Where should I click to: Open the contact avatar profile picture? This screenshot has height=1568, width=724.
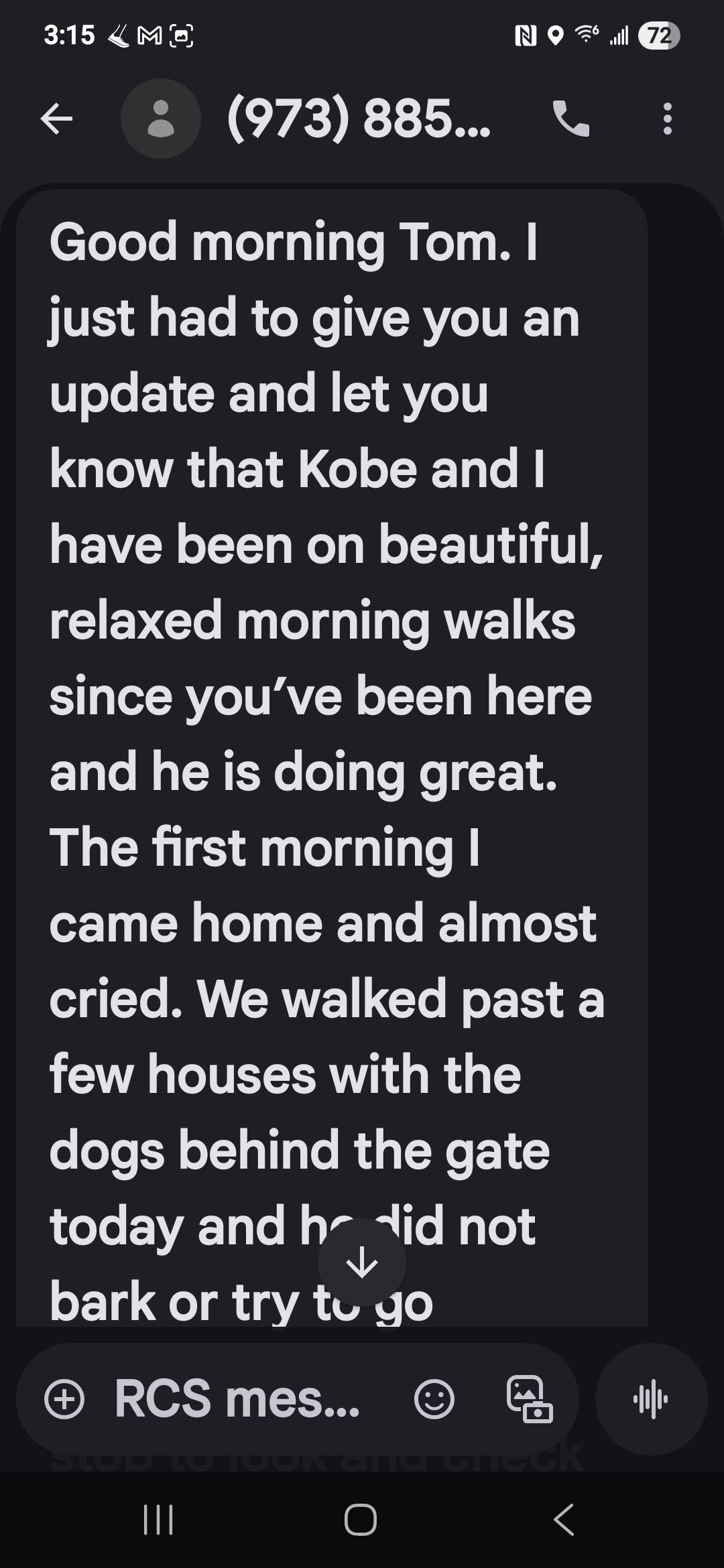[160, 119]
